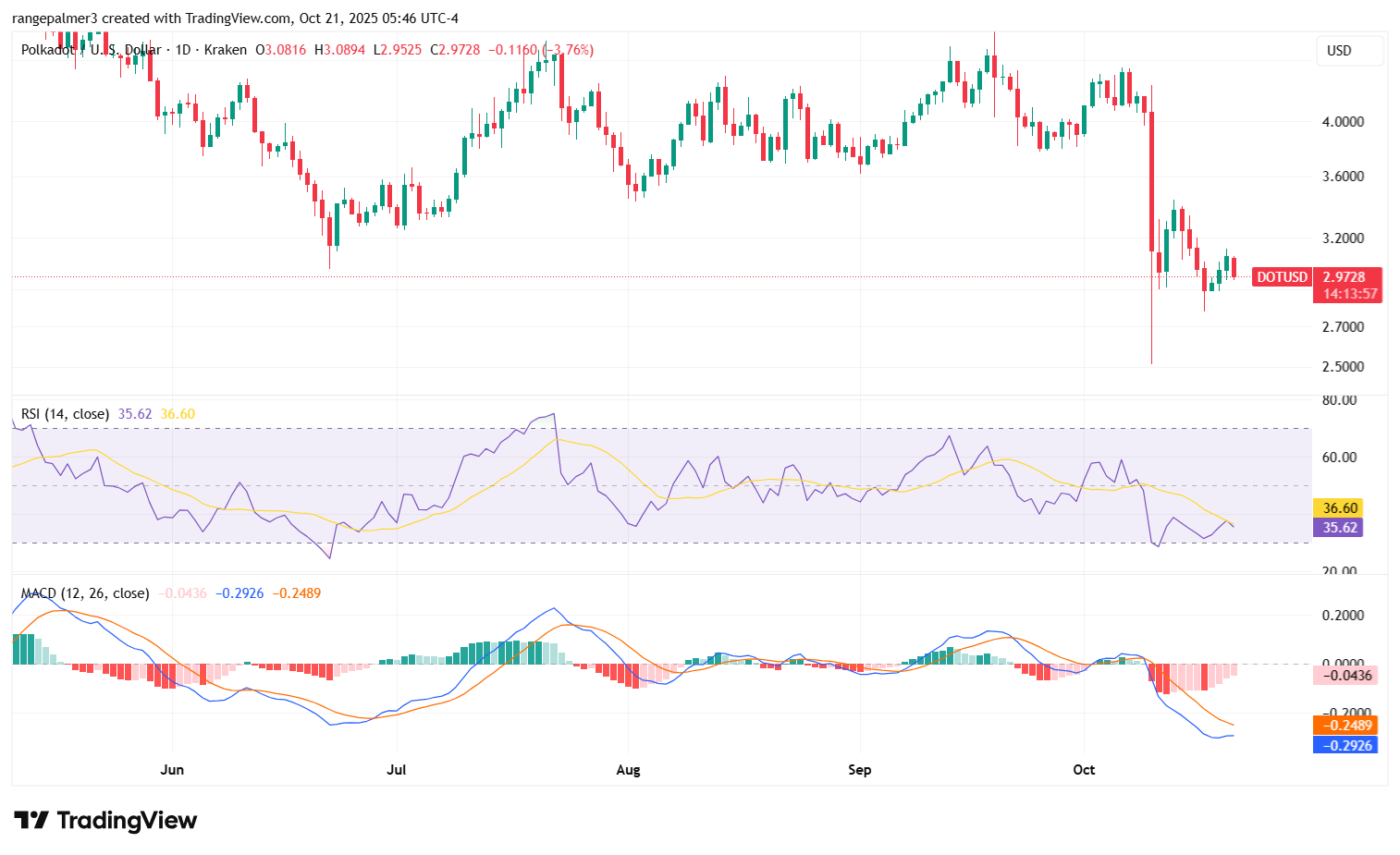This screenshot has height=855, width=1400.
Task: Click the RSI (14, close) indicator legend
Action: (65, 414)
